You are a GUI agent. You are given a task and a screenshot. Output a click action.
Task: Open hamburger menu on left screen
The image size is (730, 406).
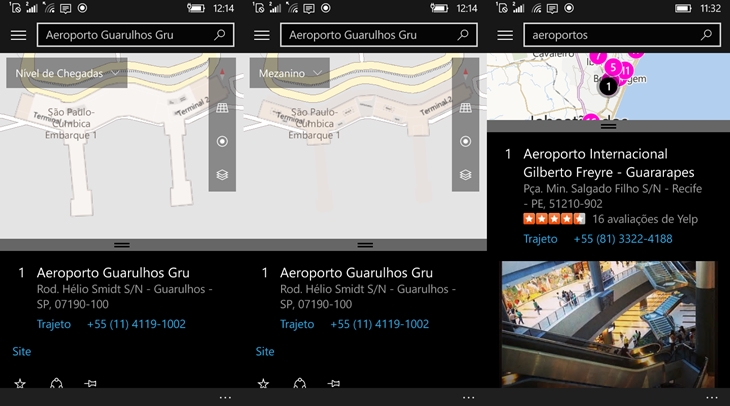(19, 35)
